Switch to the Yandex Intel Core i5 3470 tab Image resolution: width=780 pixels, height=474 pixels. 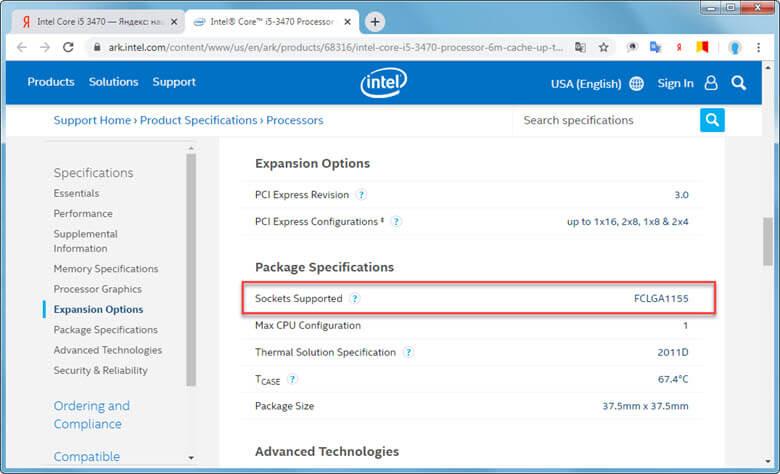99,22
